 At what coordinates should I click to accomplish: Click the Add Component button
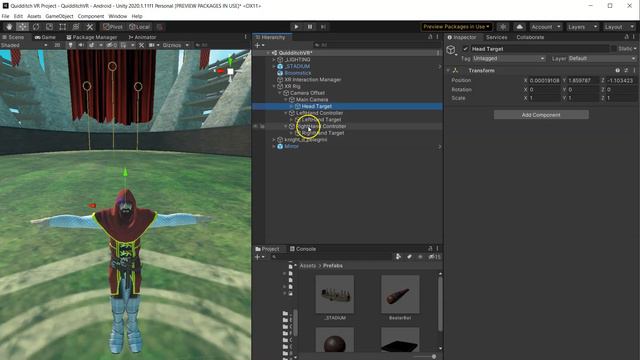tap(541, 115)
